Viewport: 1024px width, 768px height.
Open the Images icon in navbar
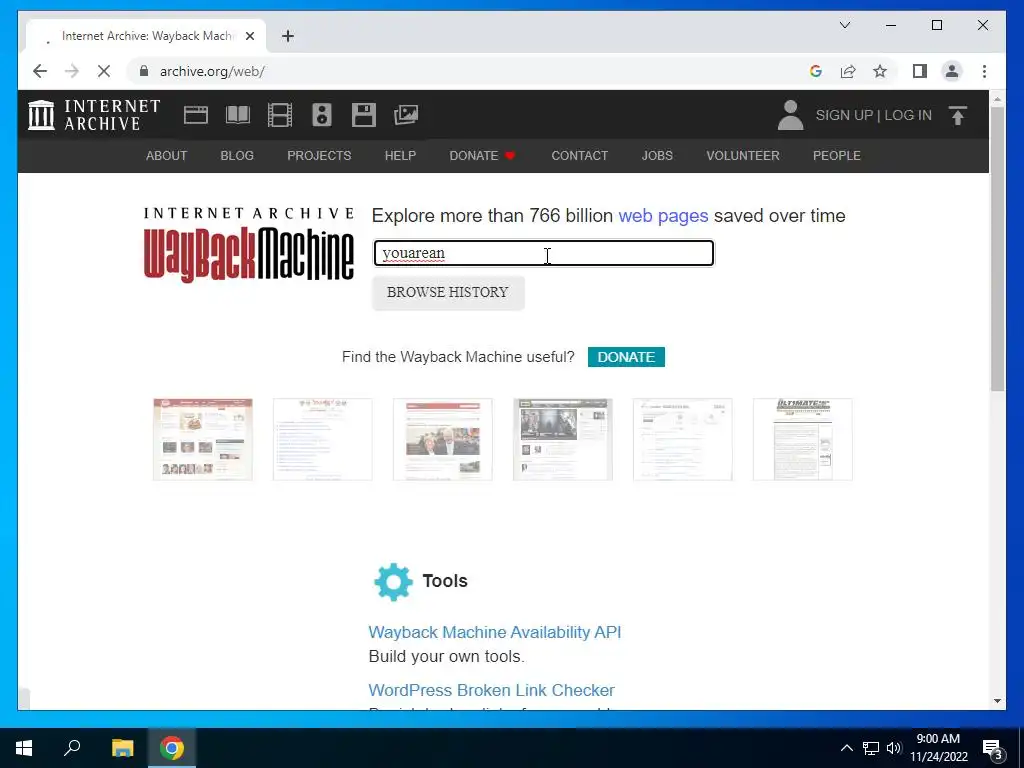(406, 115)
